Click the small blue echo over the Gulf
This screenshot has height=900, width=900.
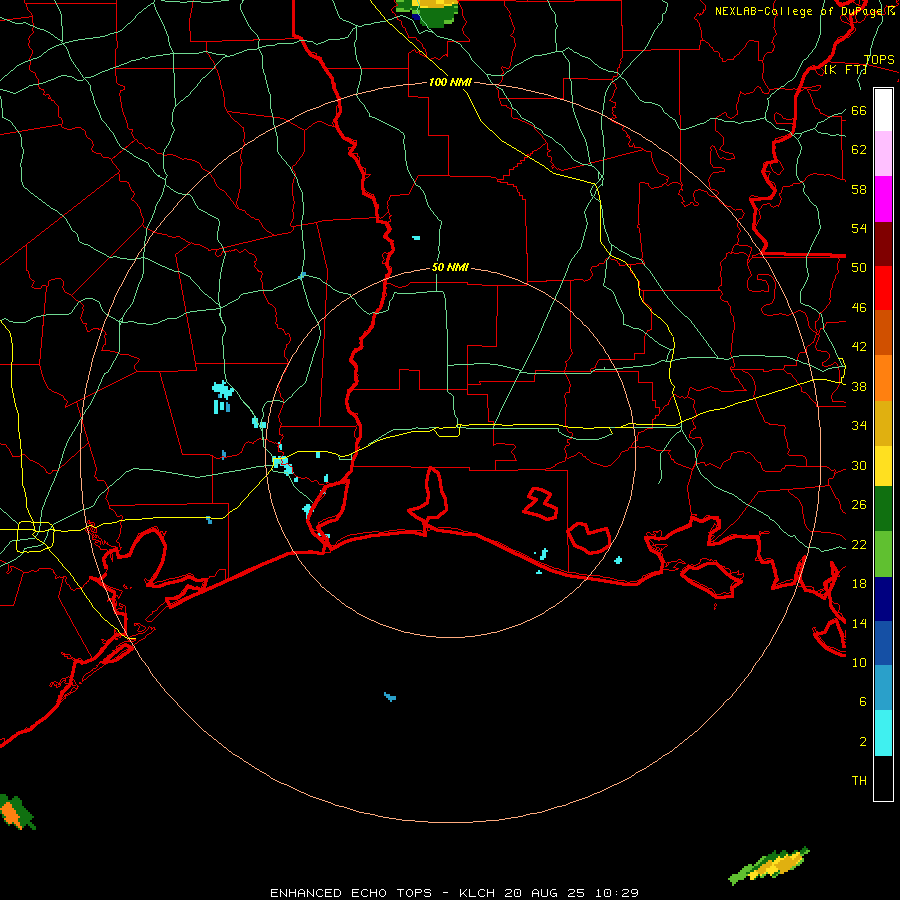390,697
